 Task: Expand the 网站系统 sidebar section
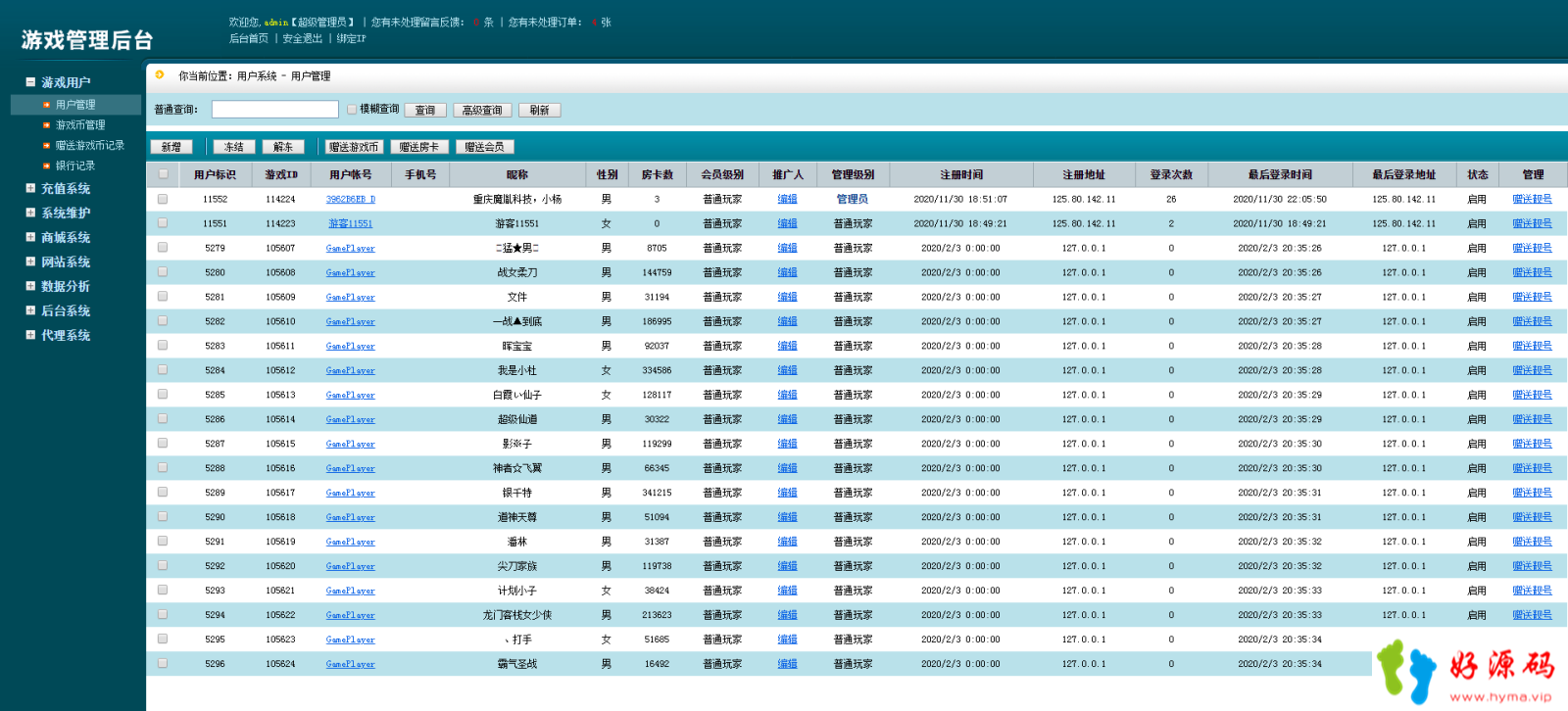point(30,261)
